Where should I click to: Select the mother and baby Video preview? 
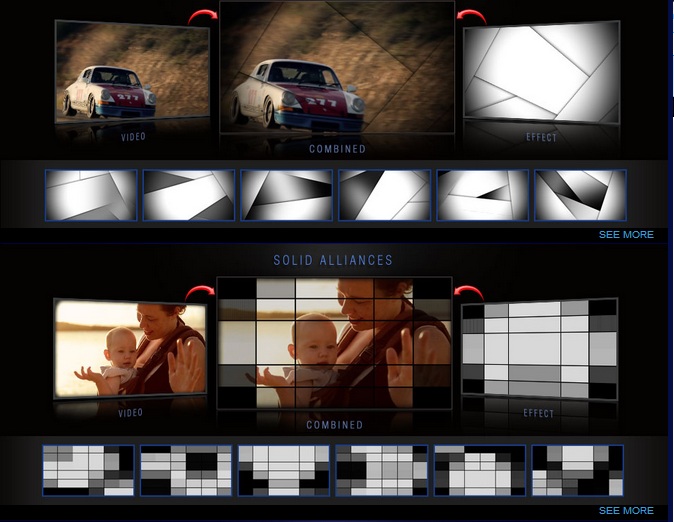[x=131, y=350]
